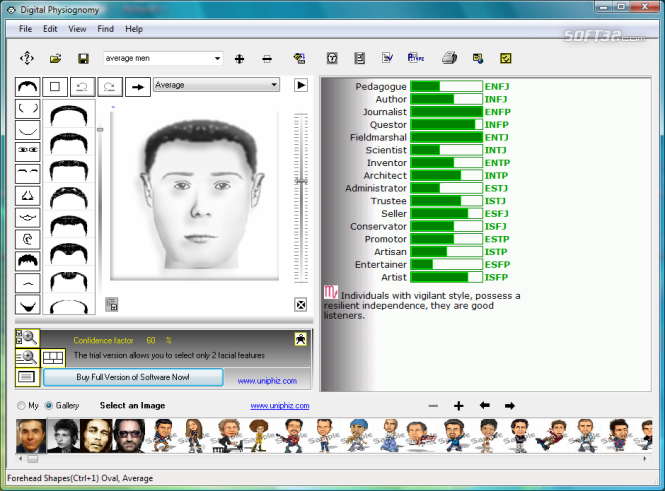Click the document page toolbar icon
Image resolution: width=665 pixels, height=491 pixels.
coord(360,58)
